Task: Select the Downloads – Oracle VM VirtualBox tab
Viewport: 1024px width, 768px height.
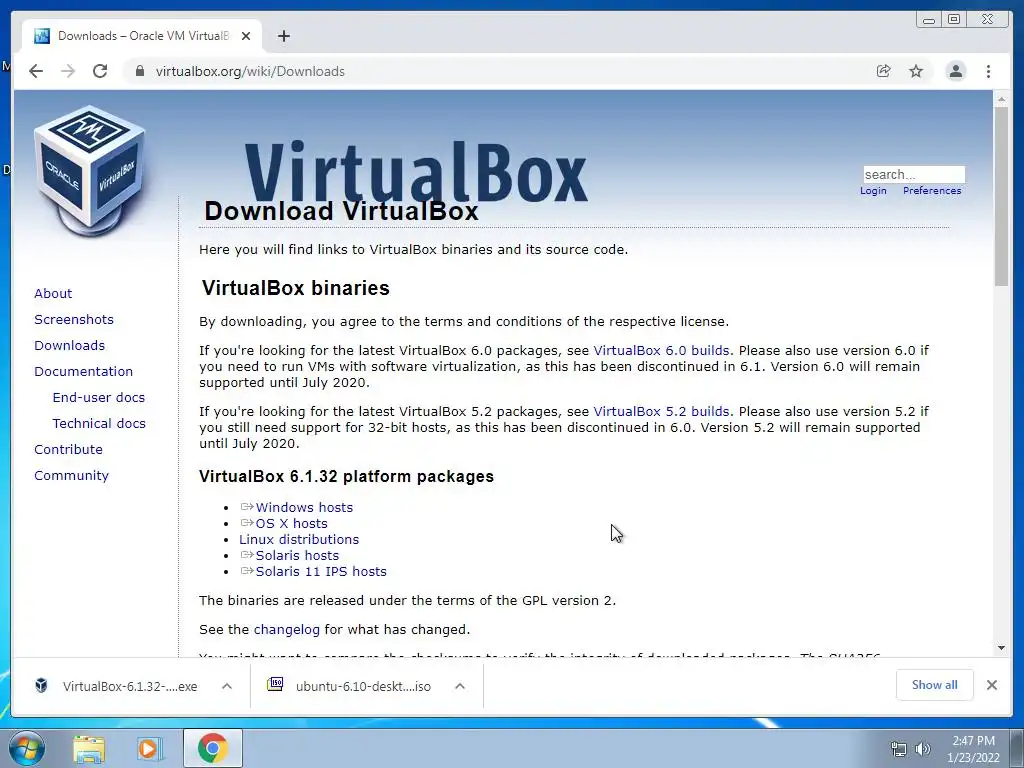Action: click(142, 36)
